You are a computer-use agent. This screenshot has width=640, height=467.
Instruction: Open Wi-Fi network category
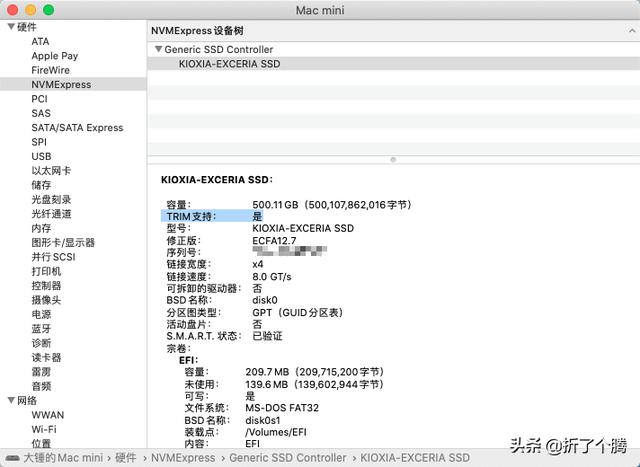pos(44,429)
